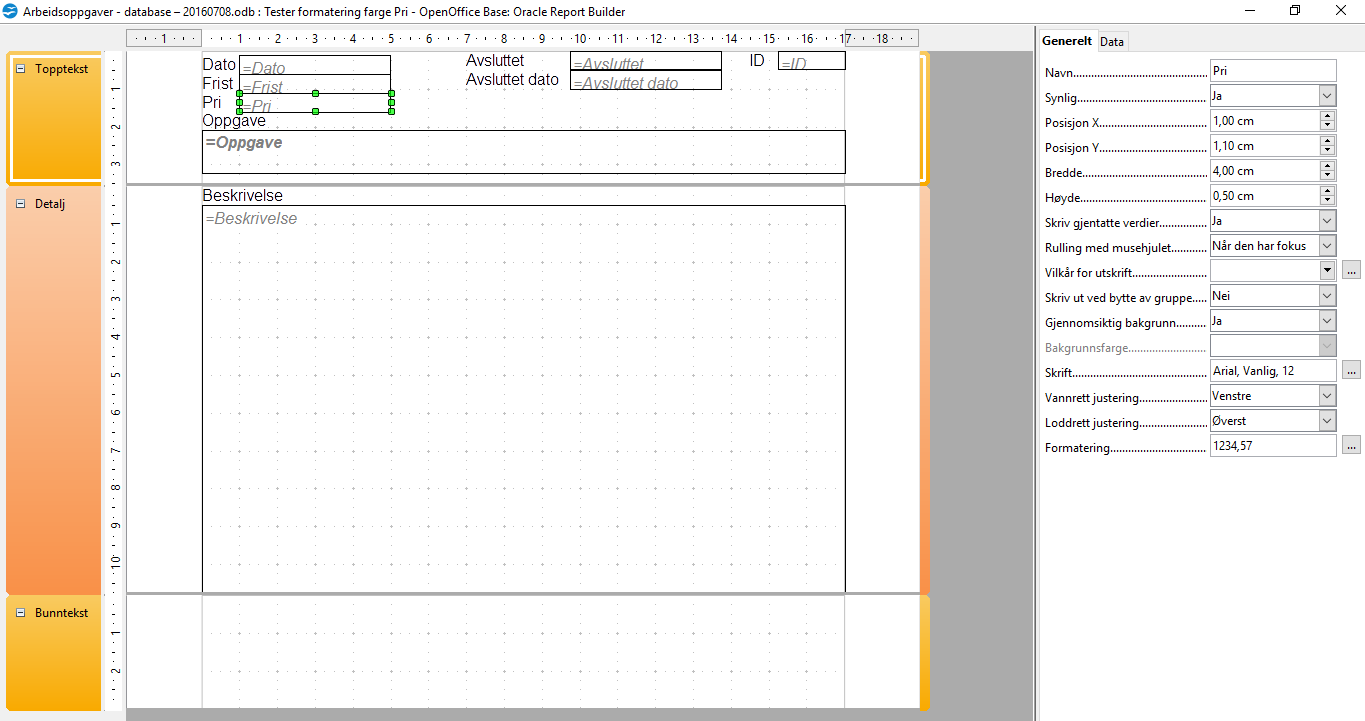Open the Formatering dialog button

pyautogui.click(x=1351, y=446)
